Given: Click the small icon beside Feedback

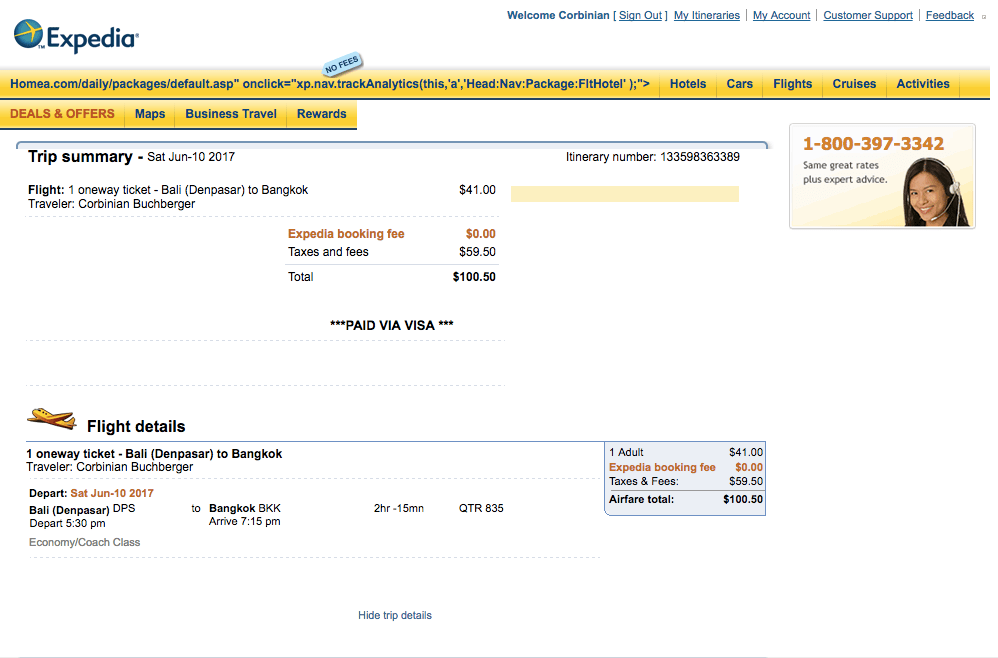Looking at the screenshot, I should click(983, 17).
